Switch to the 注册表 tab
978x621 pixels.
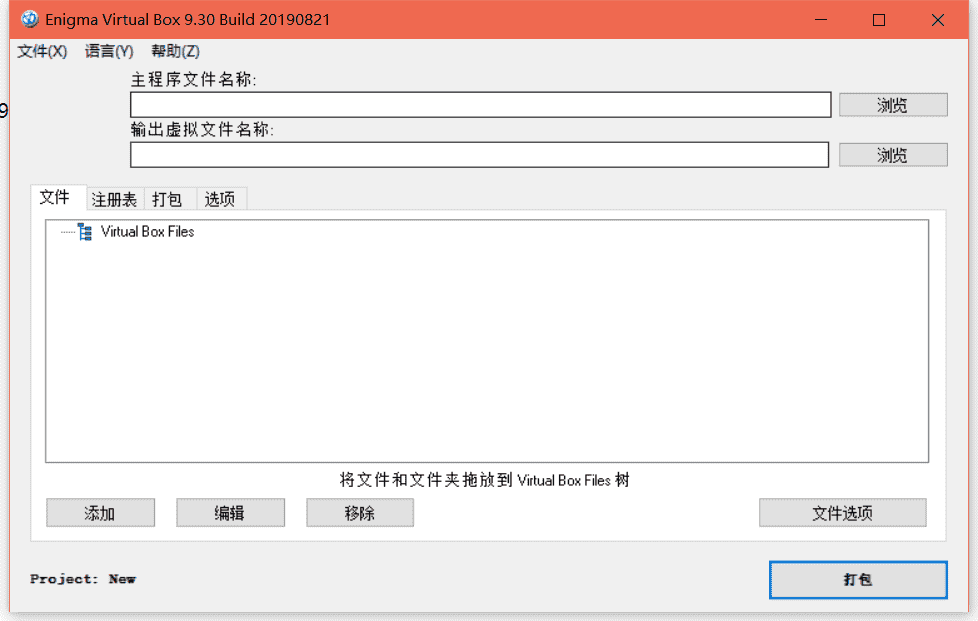click(115, 200)
